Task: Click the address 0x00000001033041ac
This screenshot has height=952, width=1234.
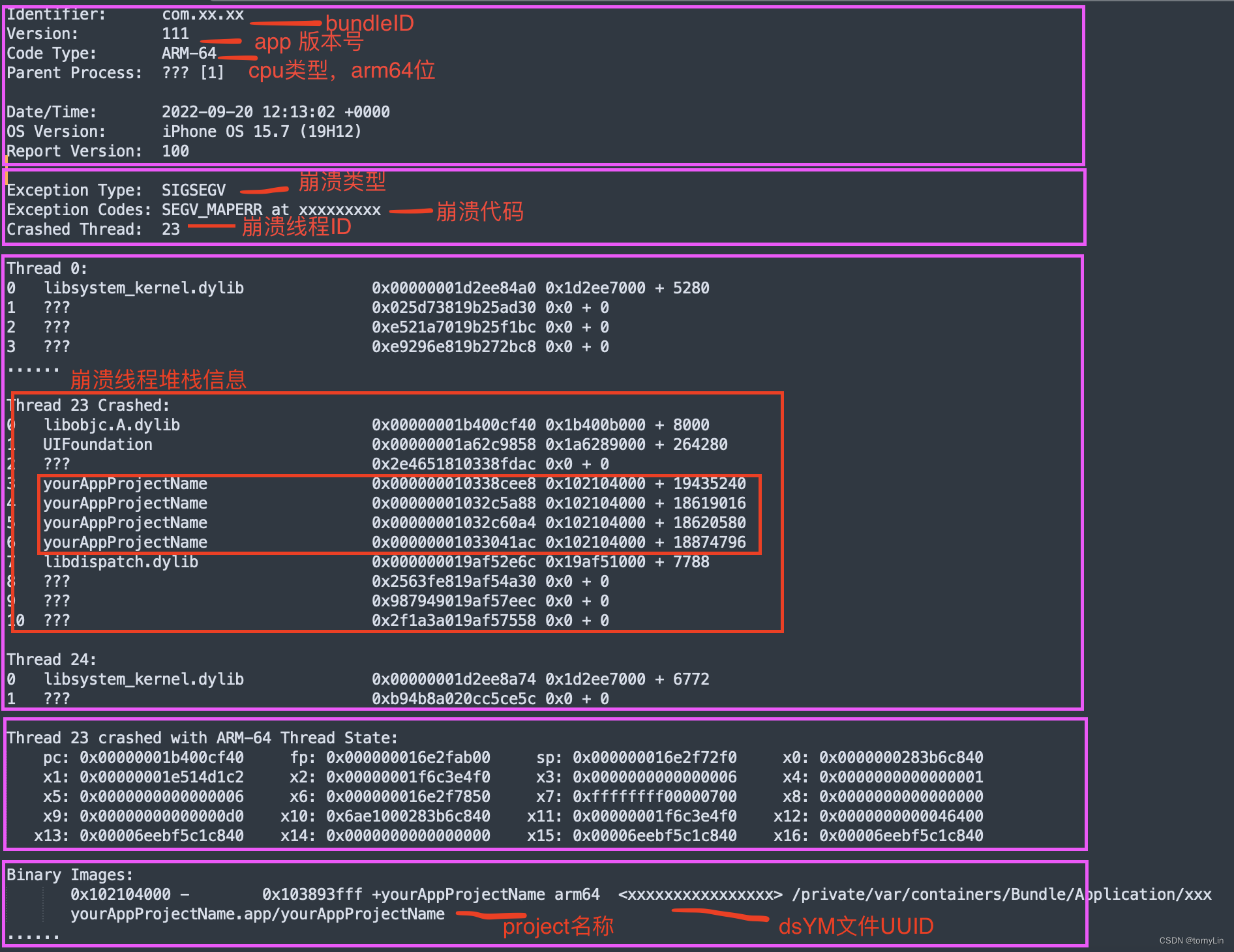Action: coord(454,543)
